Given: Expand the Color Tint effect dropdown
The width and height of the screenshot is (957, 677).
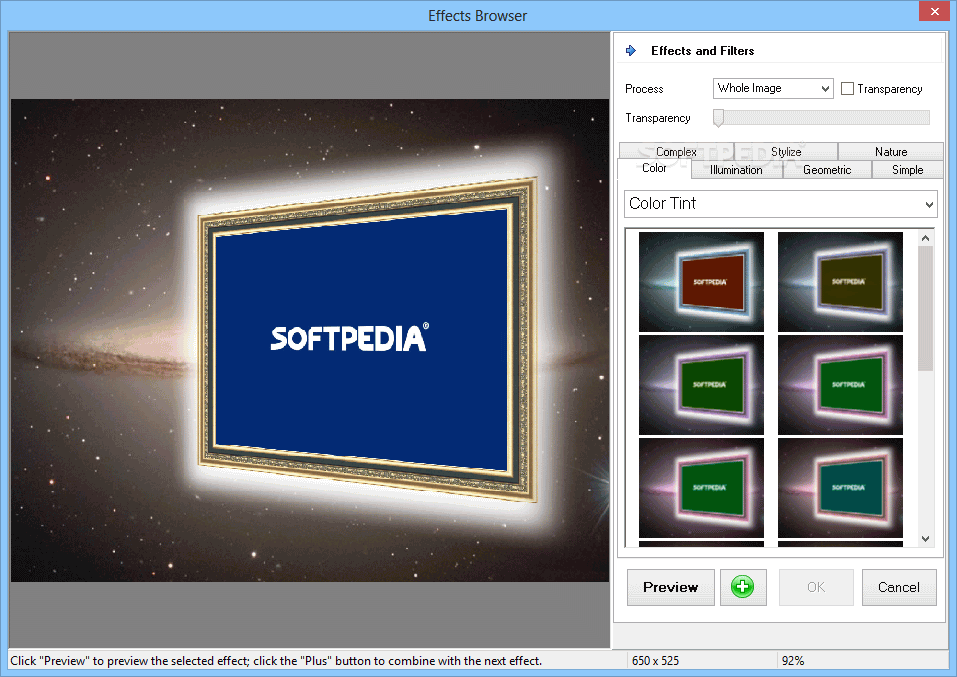Looking at the screenshot, I should click(781, 204).
